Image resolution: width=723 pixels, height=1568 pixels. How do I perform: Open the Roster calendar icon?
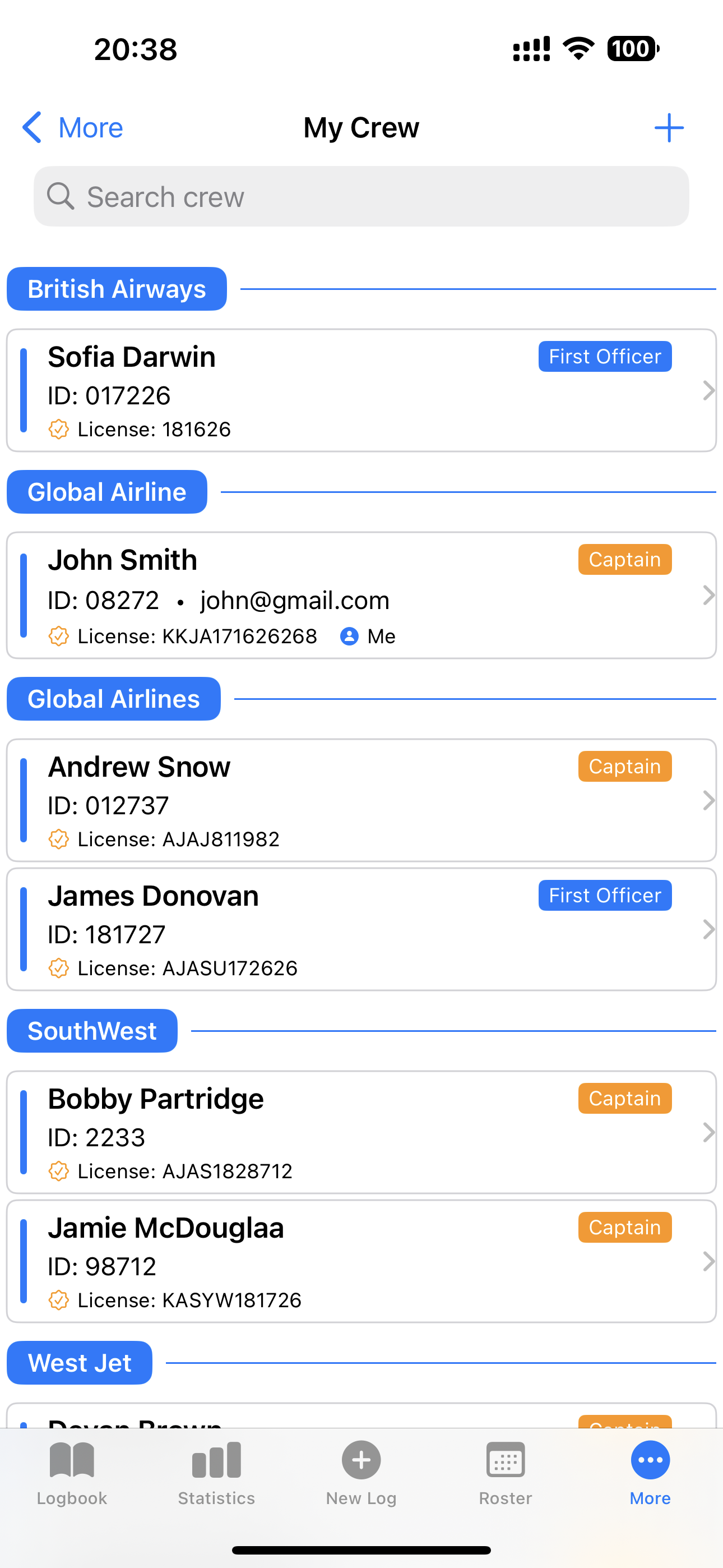click(x=505, y=1460)
